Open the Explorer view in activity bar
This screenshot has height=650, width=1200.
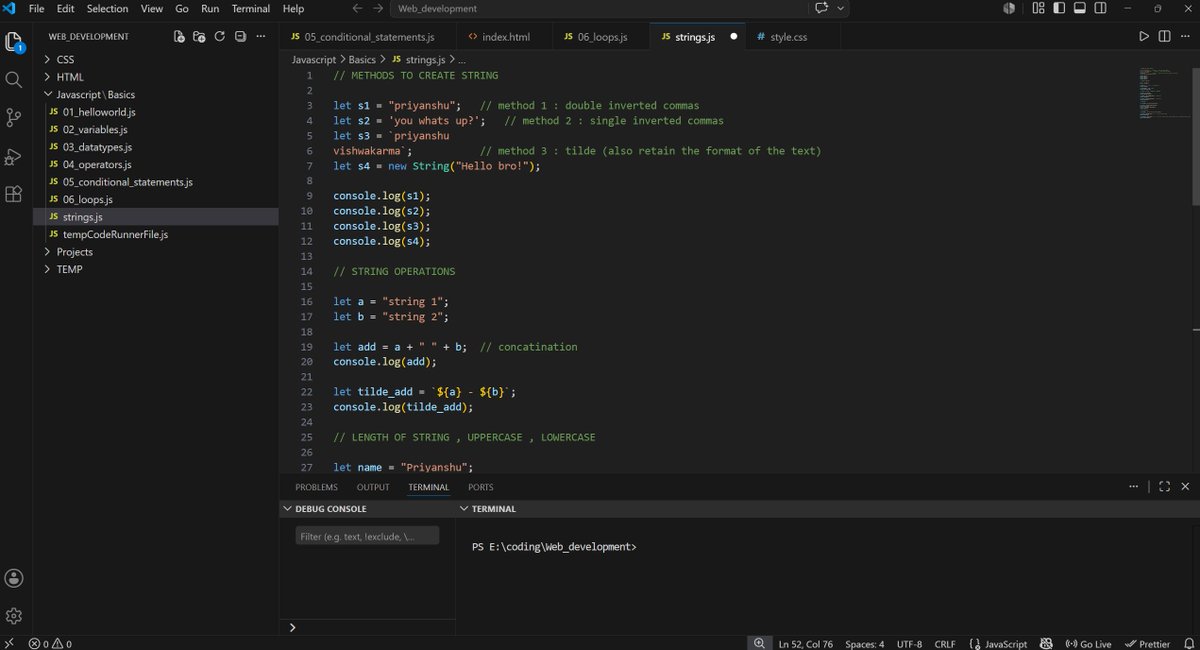pyautogui.click(x=14, y=42)
